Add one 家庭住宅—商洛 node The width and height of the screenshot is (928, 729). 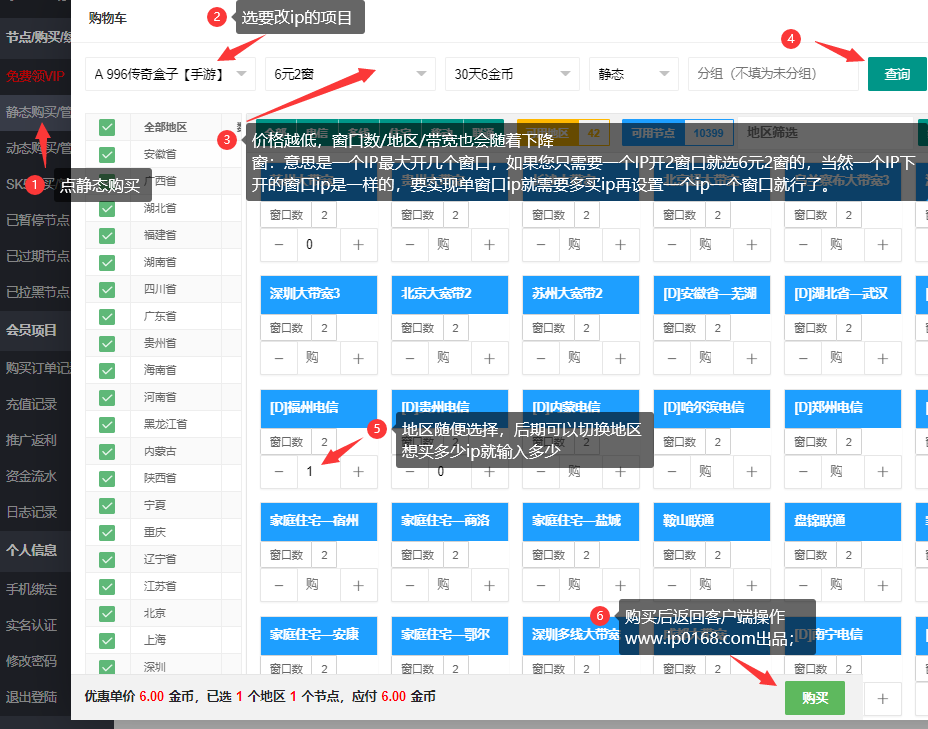[x=489, y=585]
